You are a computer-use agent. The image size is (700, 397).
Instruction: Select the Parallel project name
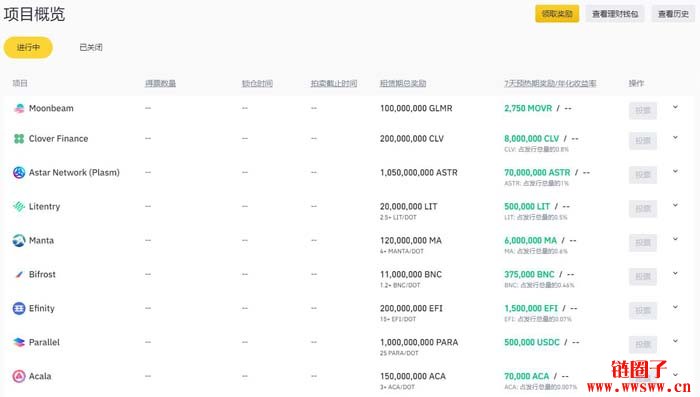tap(44, 343)
